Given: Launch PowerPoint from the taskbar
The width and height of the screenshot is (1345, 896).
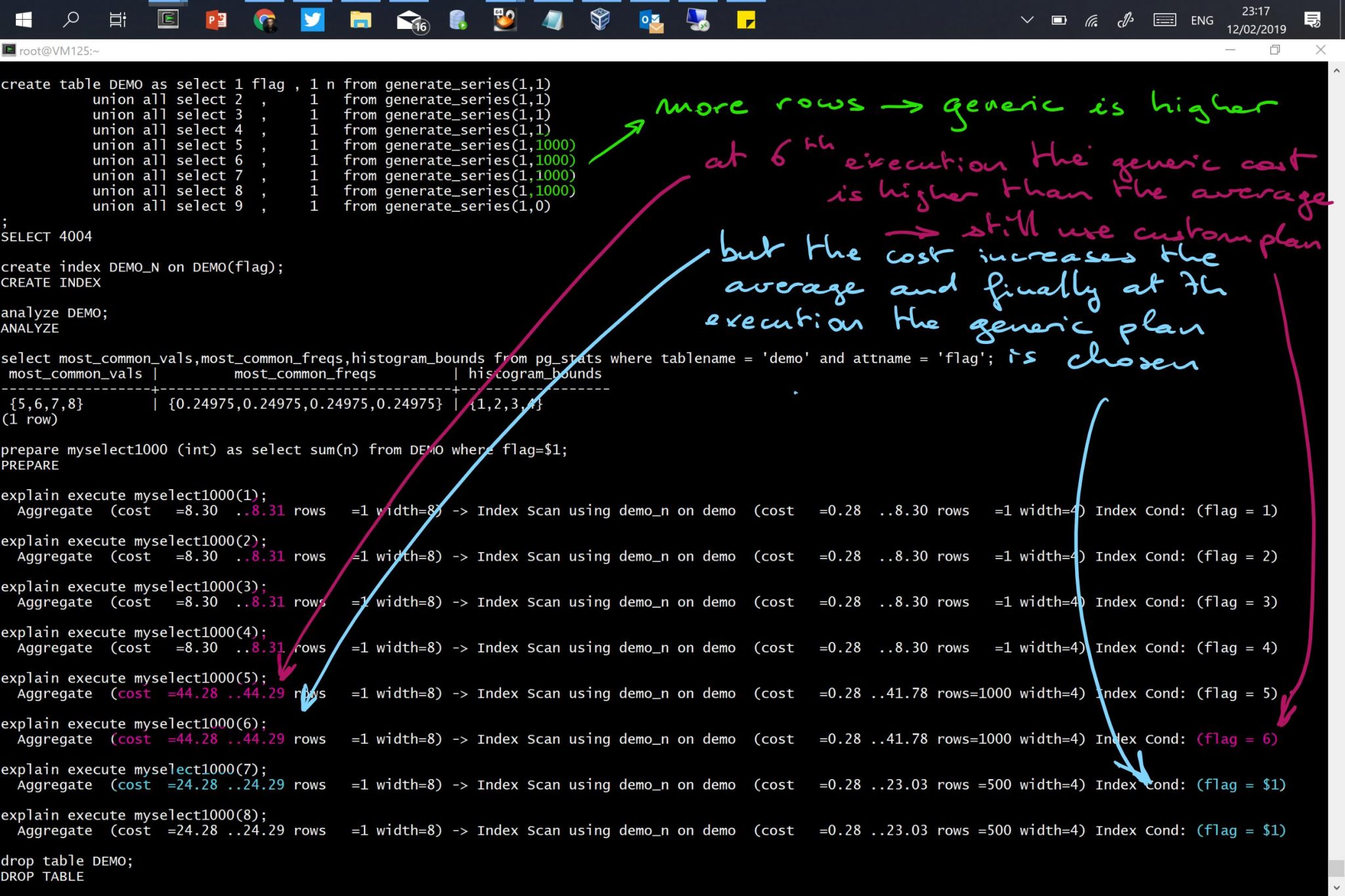Looking at the screenshot, I should (x=217, y=20).
